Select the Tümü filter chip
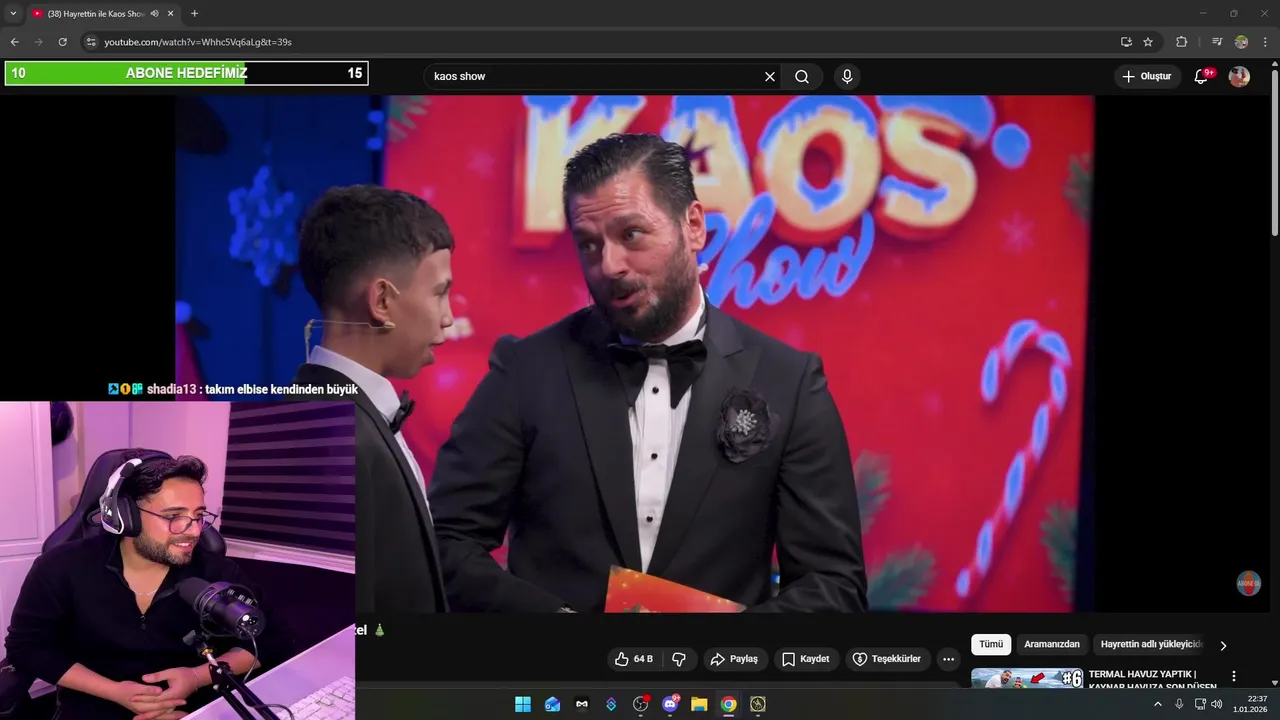This screenshot has height=720, width=1280. (991, 644)
